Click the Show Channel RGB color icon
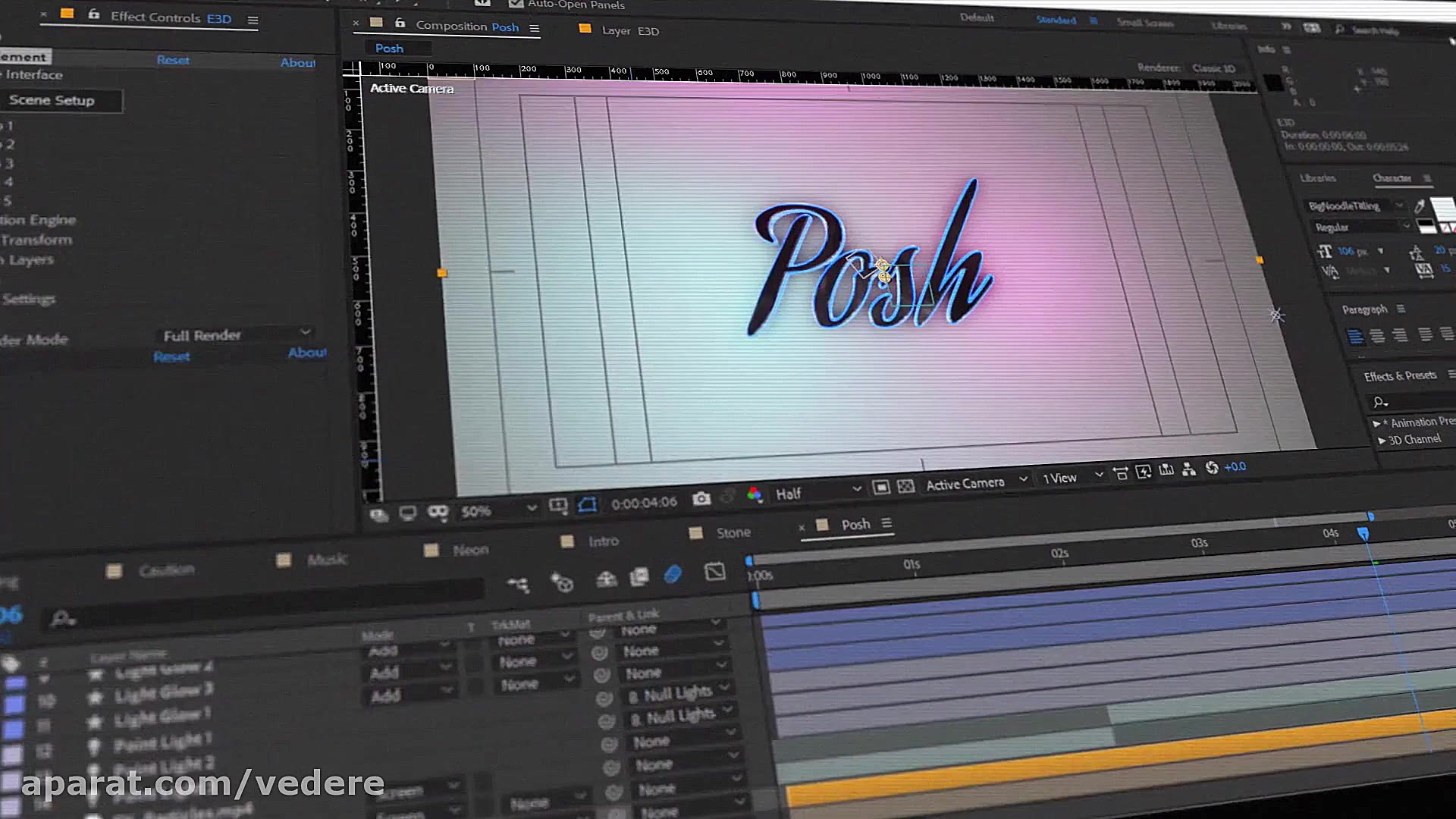 pos(754,494)
